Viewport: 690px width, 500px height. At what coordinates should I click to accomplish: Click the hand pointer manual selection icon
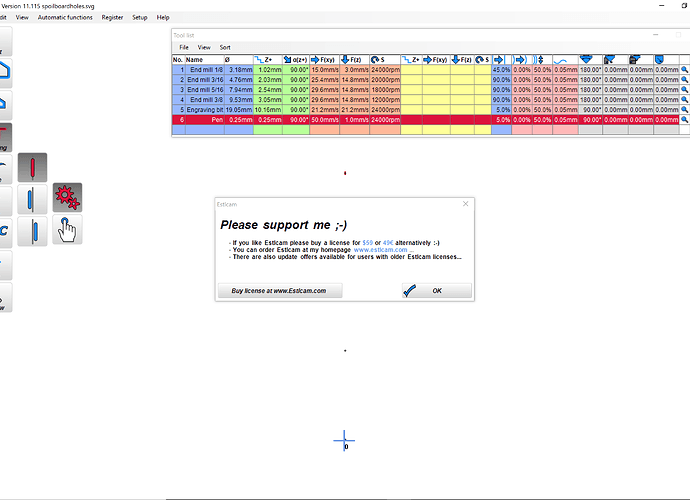(67, 229)
